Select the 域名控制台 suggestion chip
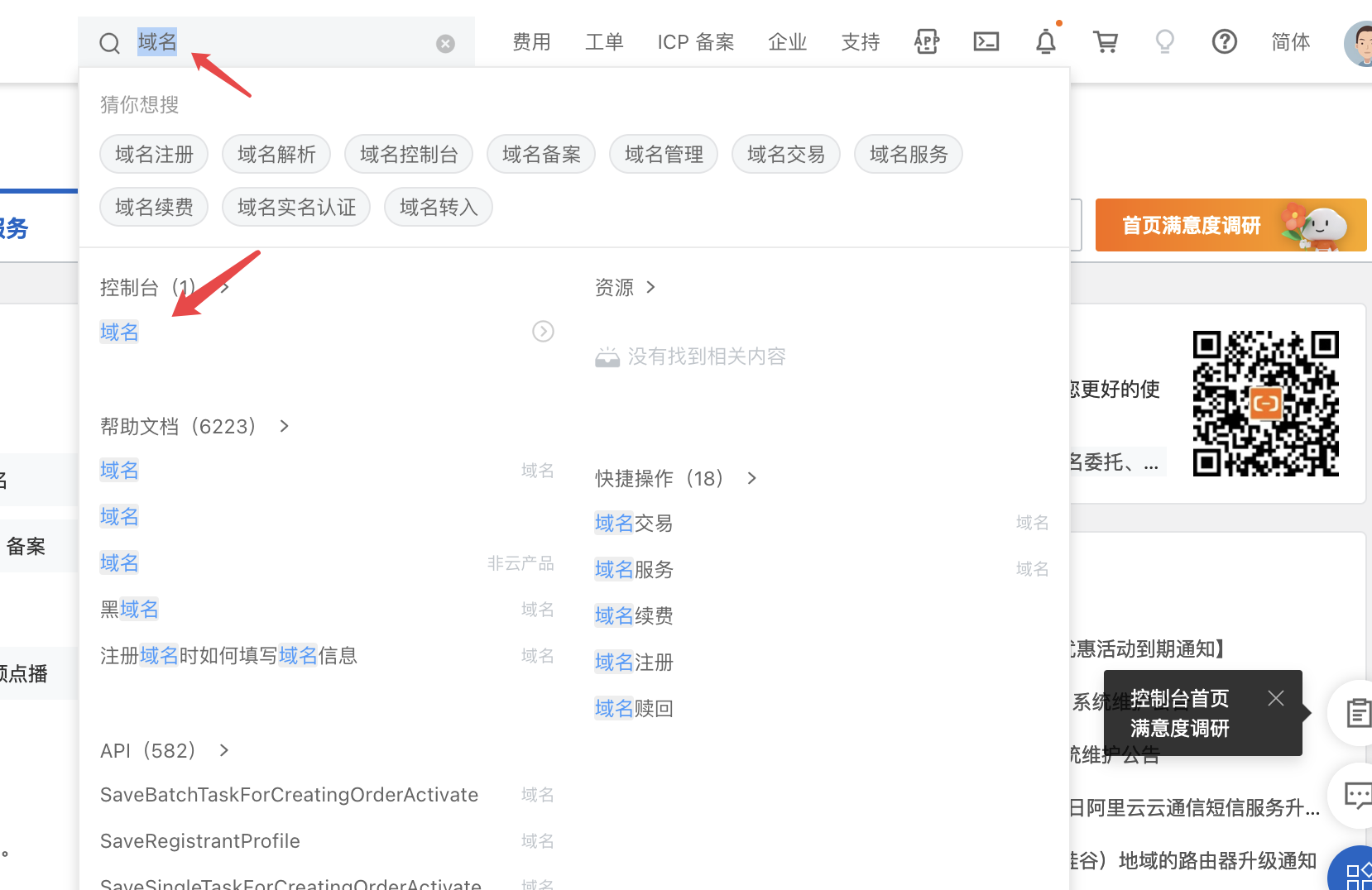 pyautogui.click(x=409, y=155)
